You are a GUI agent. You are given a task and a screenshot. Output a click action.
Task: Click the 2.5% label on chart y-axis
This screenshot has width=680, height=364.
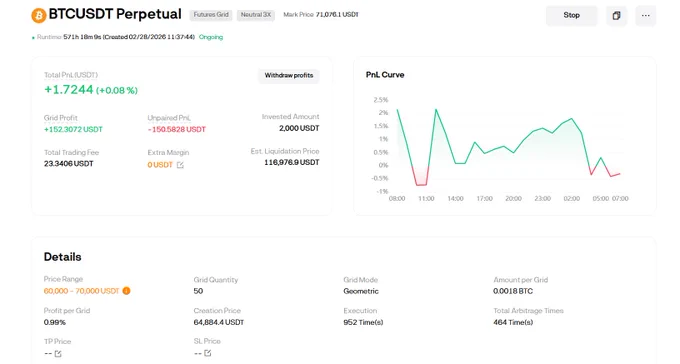click(x=381, y=100)
